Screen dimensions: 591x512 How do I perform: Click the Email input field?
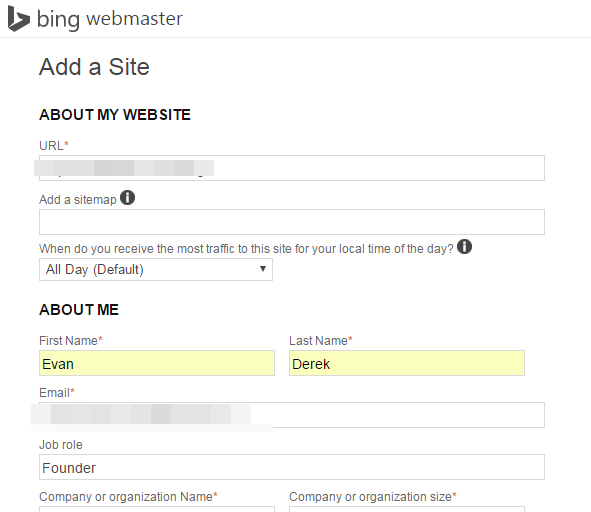click(x=292, y=415)
